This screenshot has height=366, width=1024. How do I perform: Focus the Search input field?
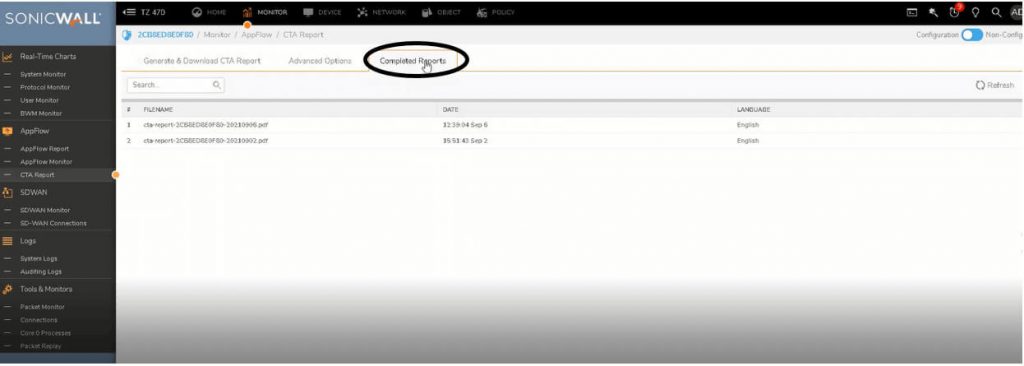click(176, 85)
